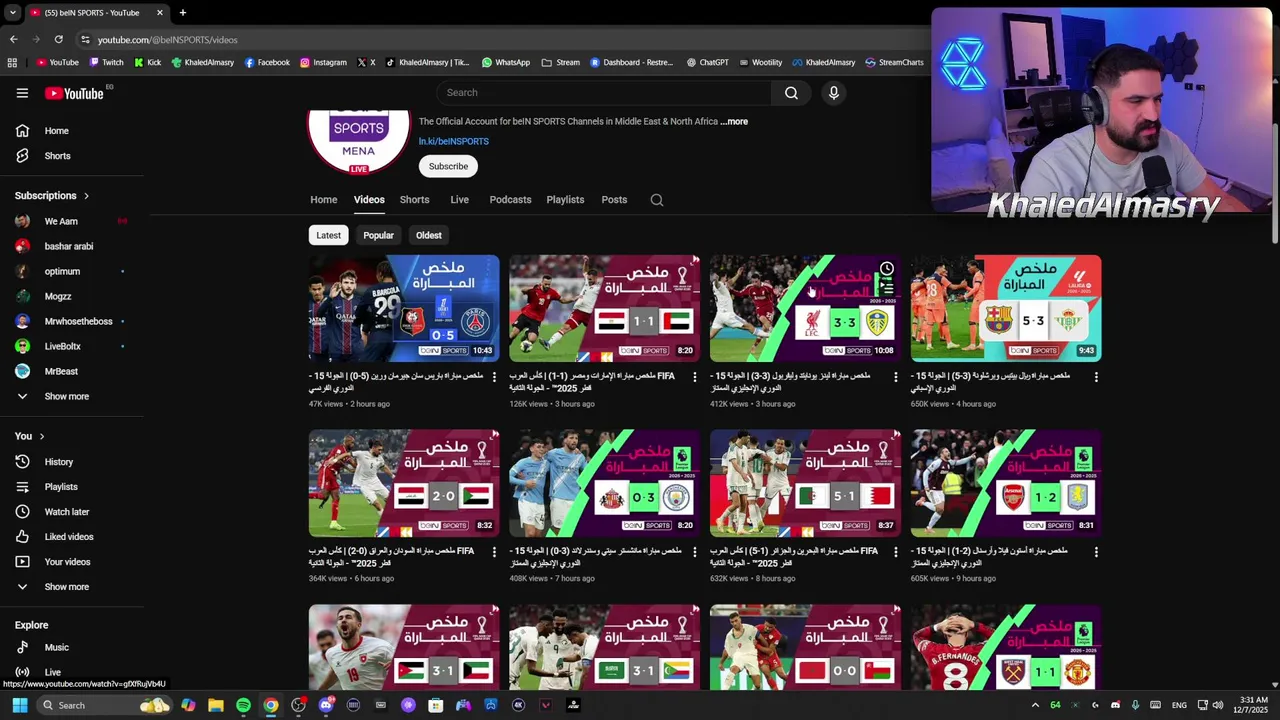1280x720 pixels.
Task: Switch to the Podcasts tab
Action: (x=510, y=200)
